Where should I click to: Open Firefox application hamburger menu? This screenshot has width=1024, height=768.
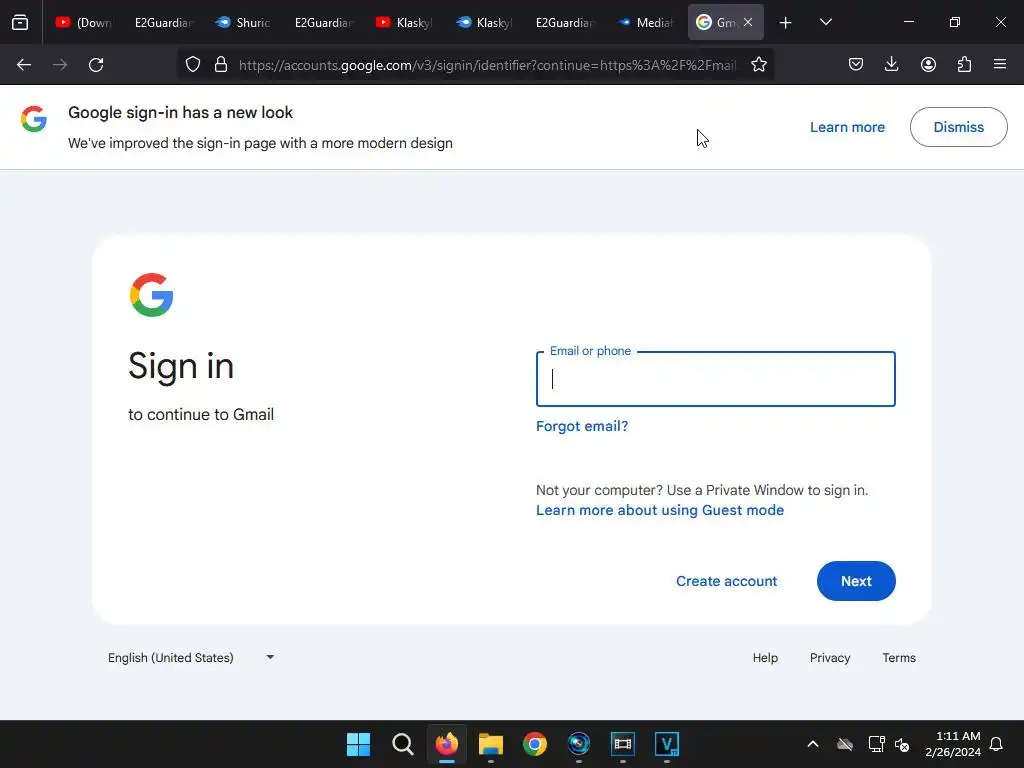click(x=1000, y=65)
